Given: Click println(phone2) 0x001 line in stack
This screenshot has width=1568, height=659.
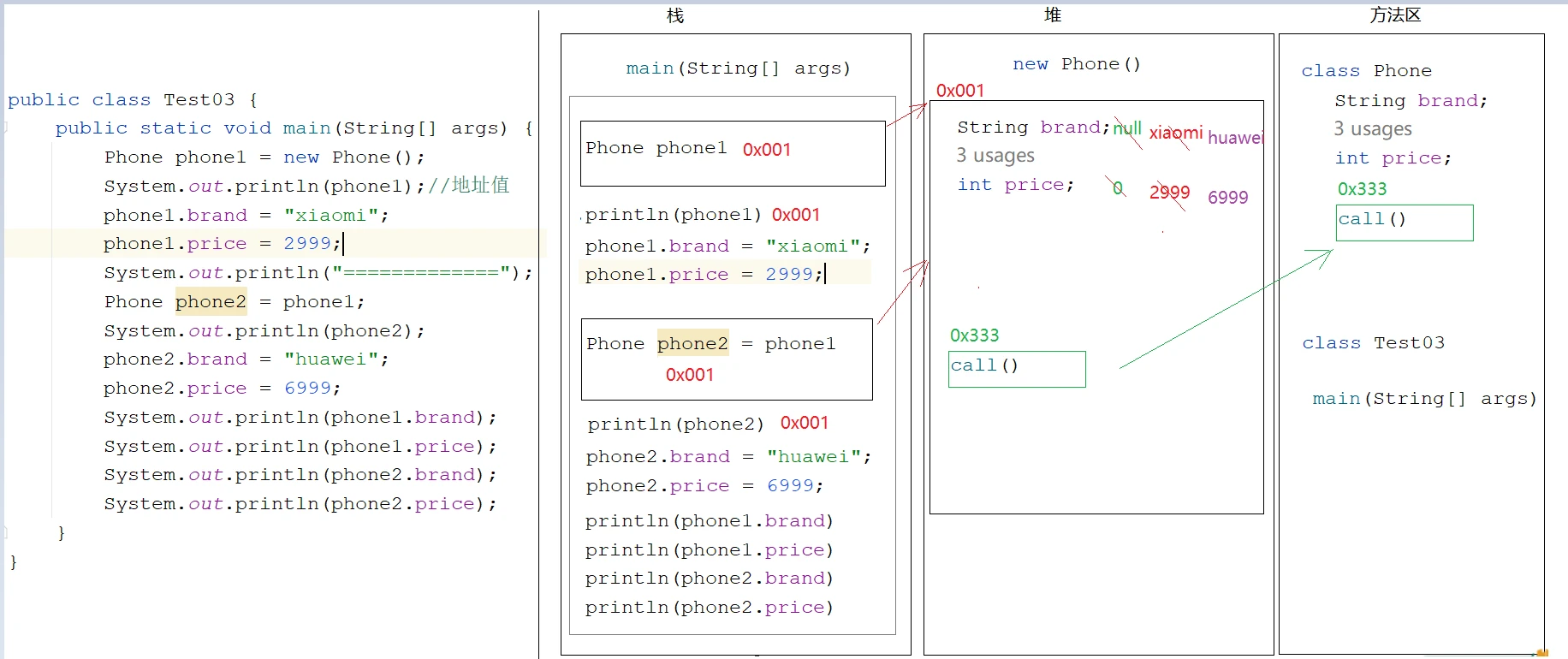Looking at the screenshot, I should pyautogui.click(x=708, y=424).
